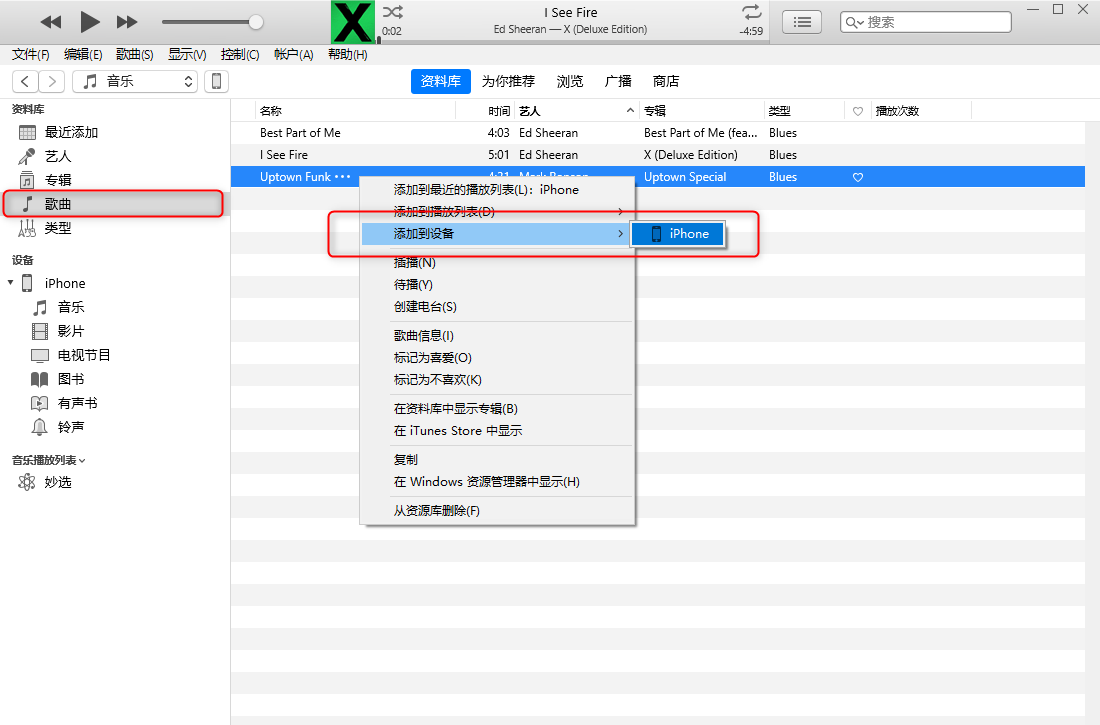This screenshot has height=725, width=1100.
Task: Choose iPhone in the 添加到设备 submenu
Action: point(678,234)
